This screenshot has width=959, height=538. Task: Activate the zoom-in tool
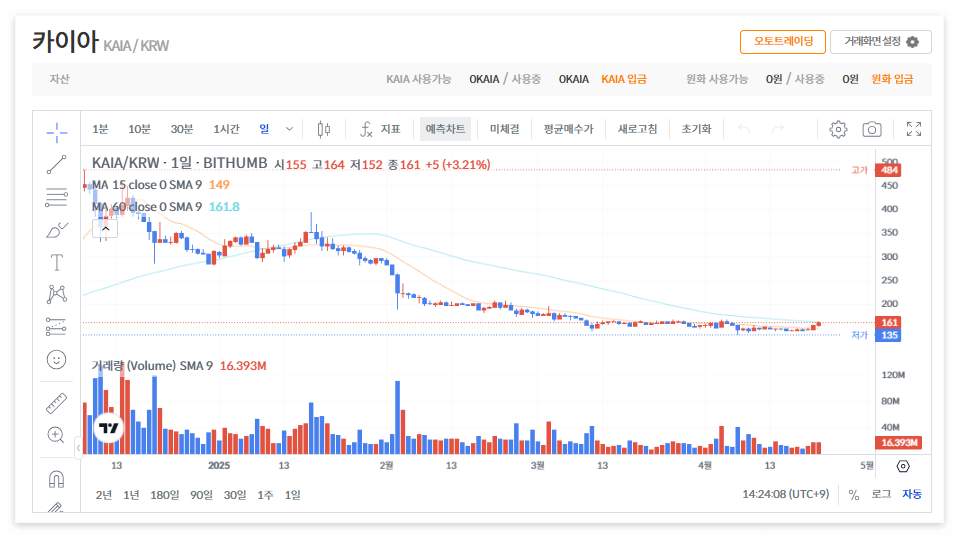(x=56, y=435)
